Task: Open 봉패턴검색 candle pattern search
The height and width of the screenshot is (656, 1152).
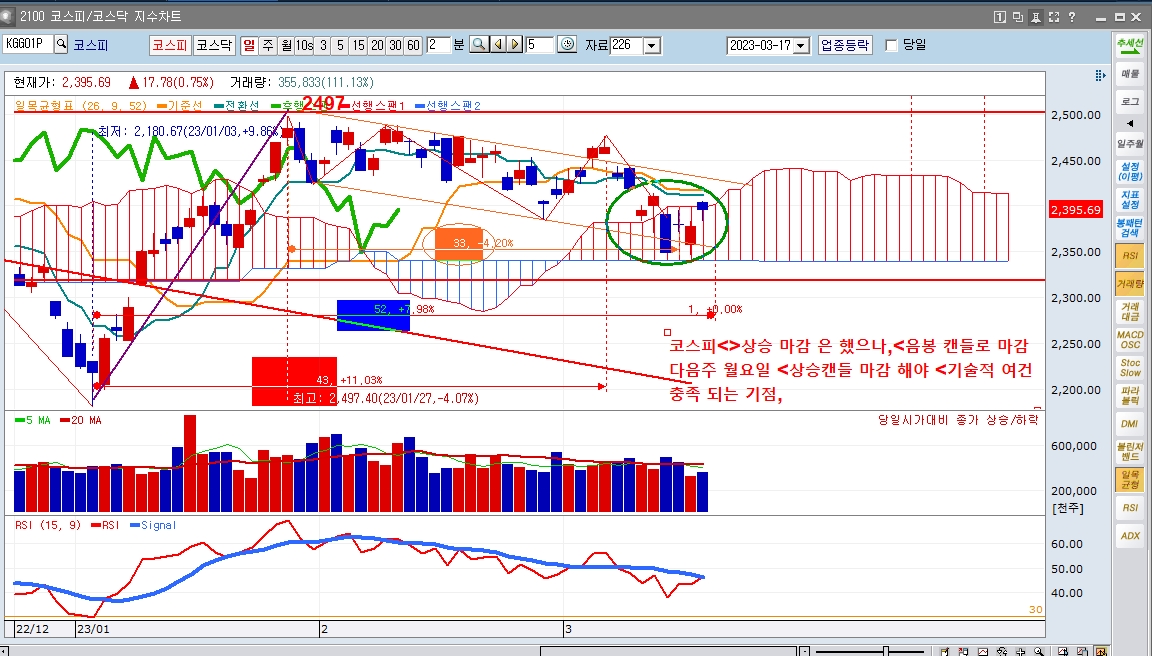Action: coord(1130,227)
